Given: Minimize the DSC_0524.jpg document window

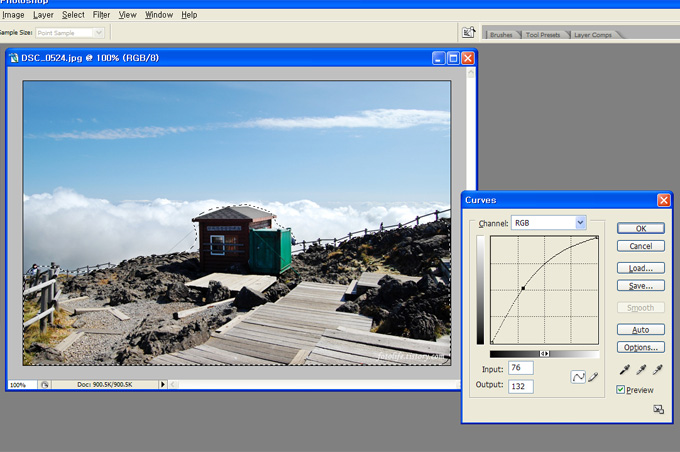Looking at the screenshot, I should click(x=438, y=58).
